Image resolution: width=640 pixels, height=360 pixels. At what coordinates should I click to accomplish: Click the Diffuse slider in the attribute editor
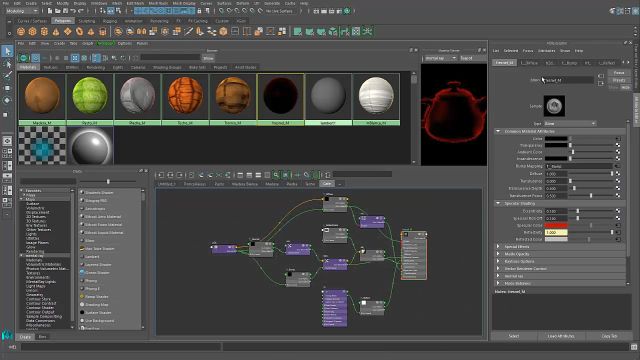coord(592,173)
